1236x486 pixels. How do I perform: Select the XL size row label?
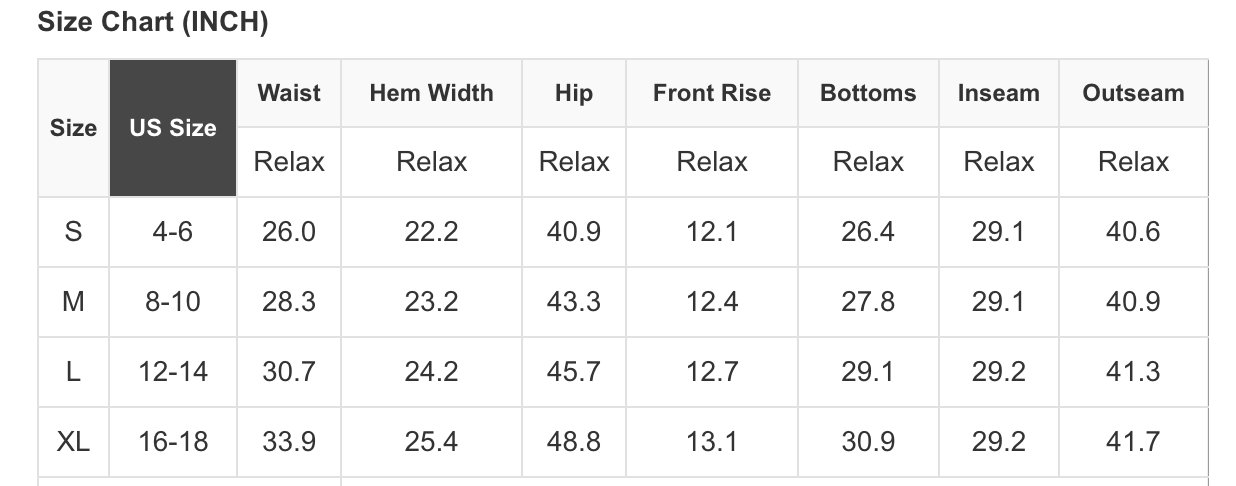[x=73, y=441]
